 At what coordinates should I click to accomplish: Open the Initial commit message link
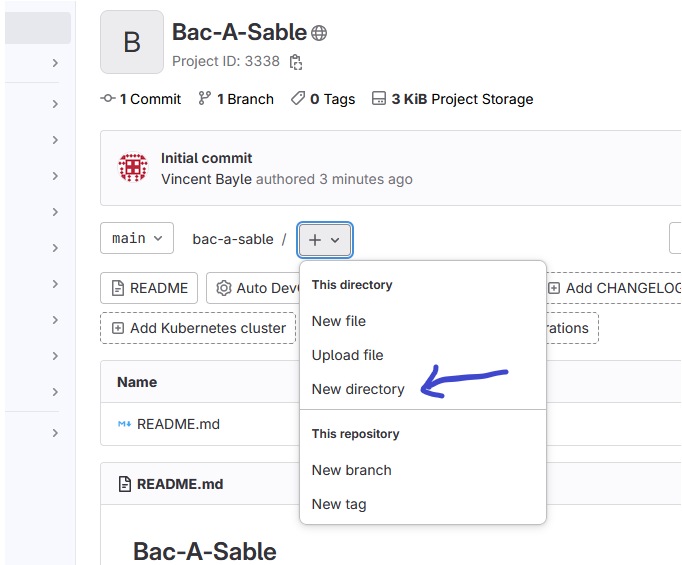(x=206, y=158)
